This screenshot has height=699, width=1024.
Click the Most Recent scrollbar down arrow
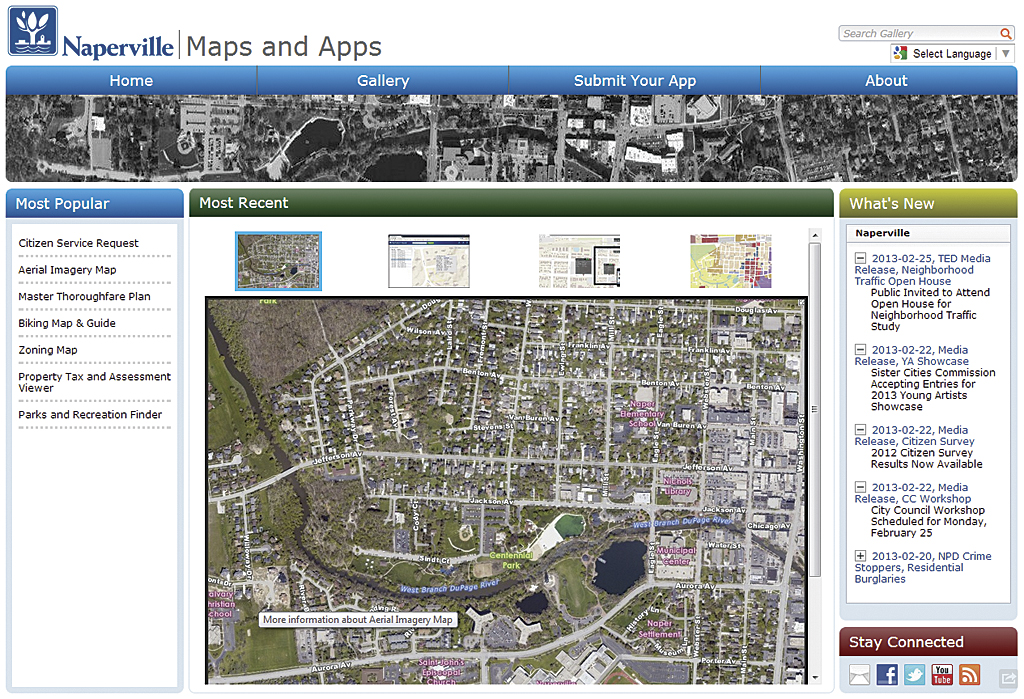(x=814, y=678)
